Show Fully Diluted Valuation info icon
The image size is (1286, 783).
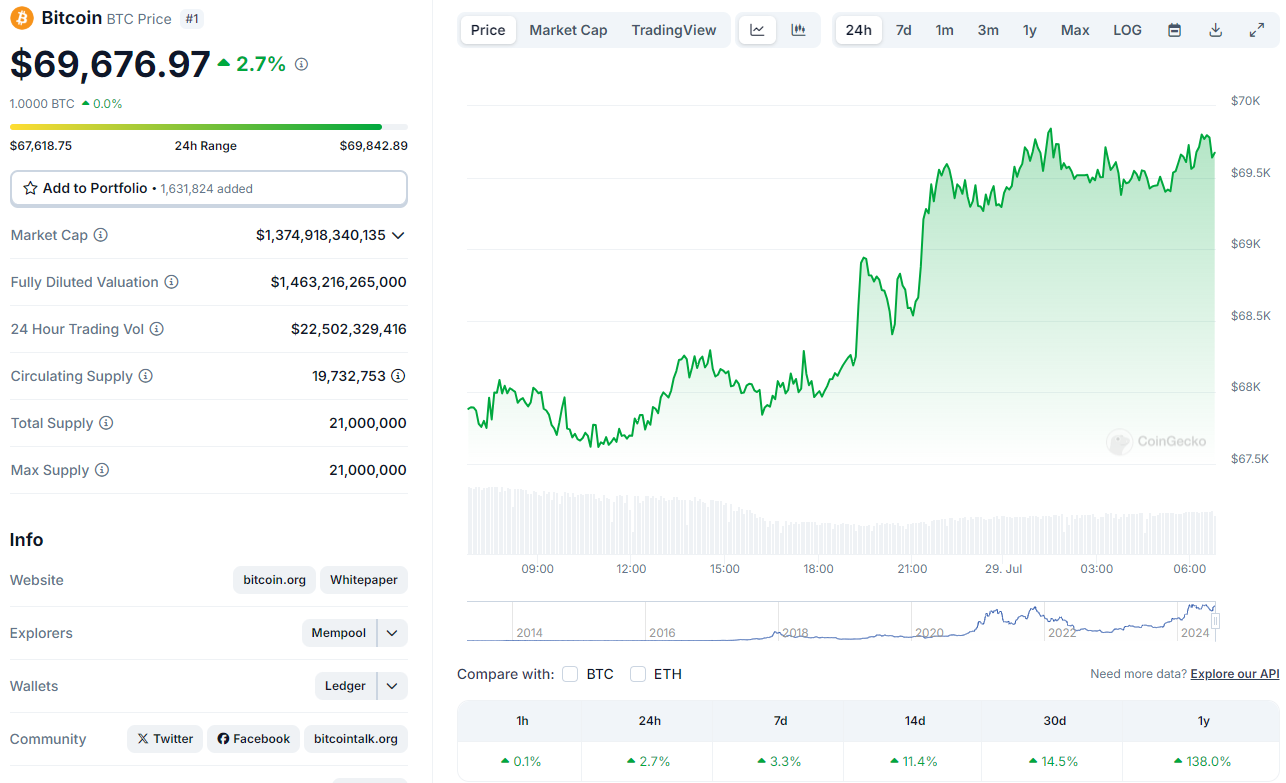point(171,282)
